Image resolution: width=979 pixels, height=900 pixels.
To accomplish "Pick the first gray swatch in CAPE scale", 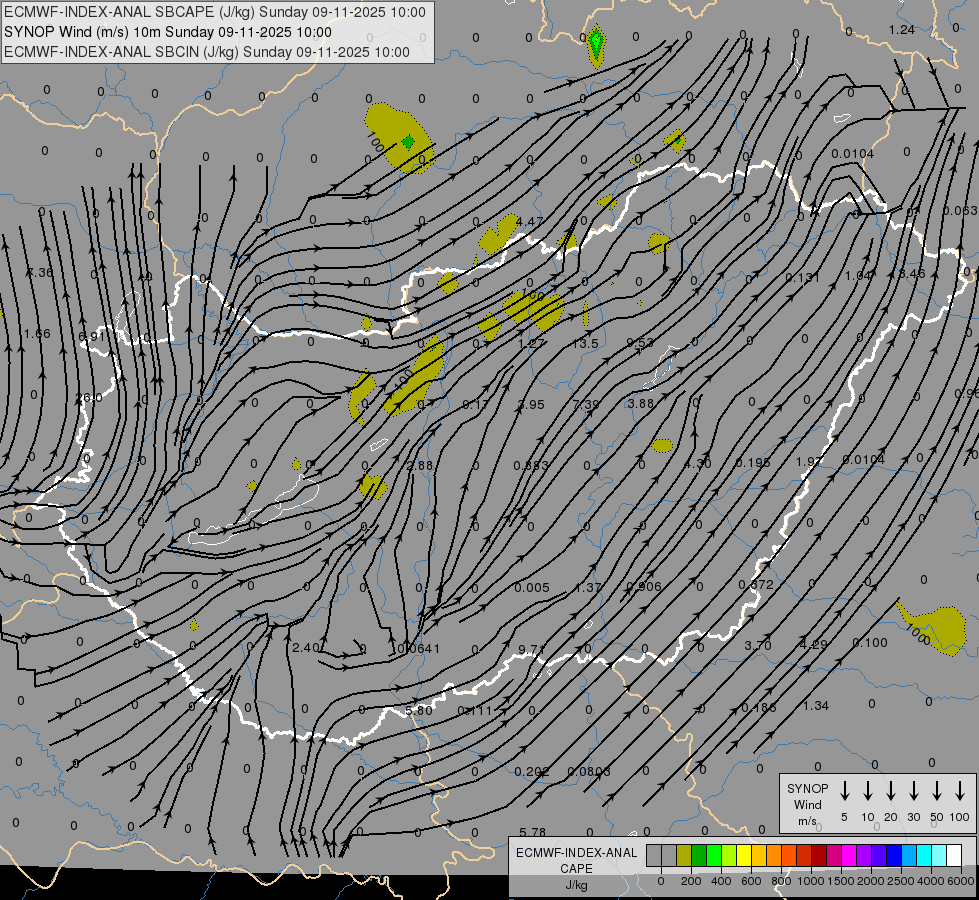I will [x=654, y=855].
